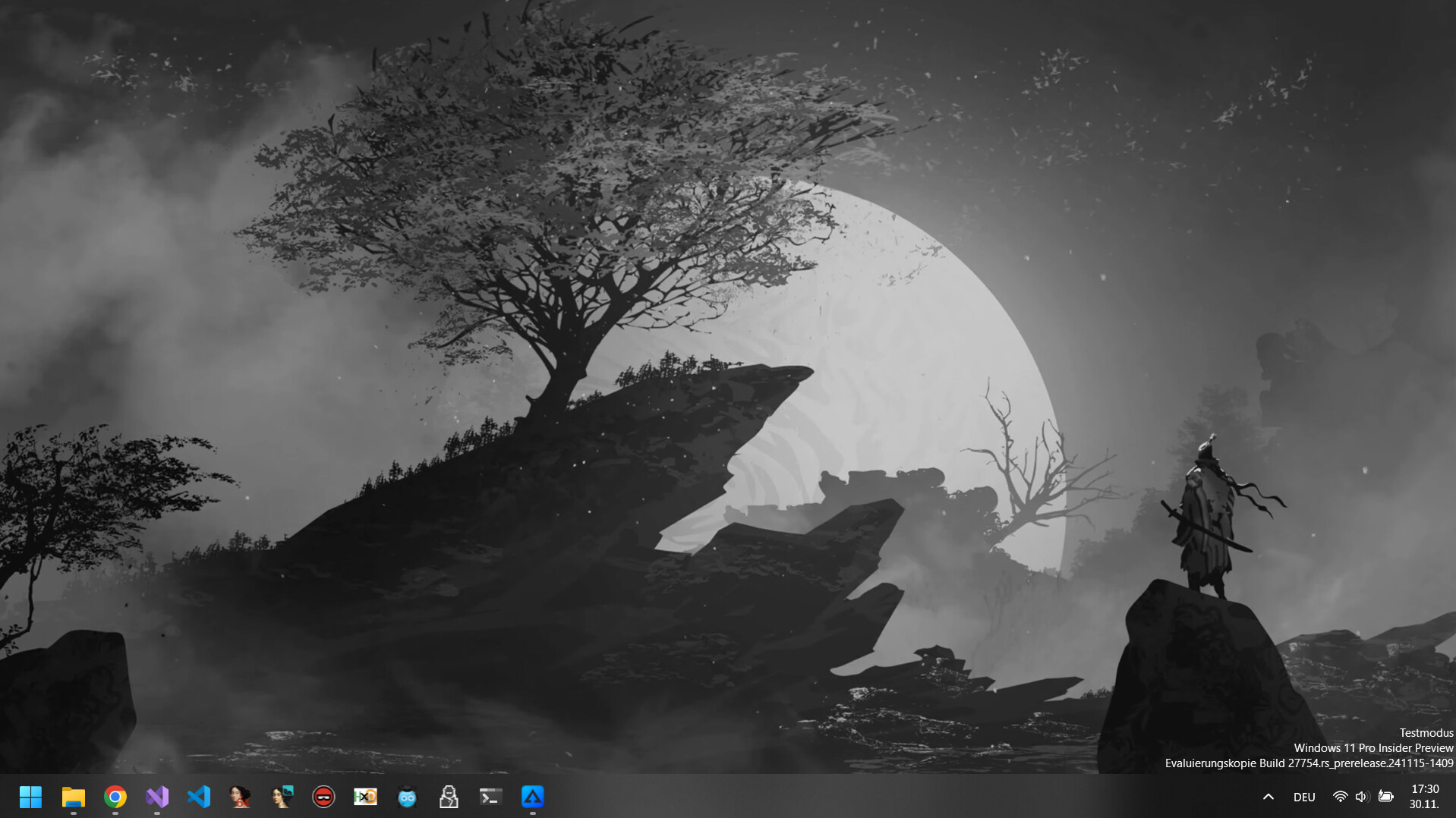Expand the hidden system tray icons
The width and height of the screenshot is (1456, 818).
(1268, 797)
